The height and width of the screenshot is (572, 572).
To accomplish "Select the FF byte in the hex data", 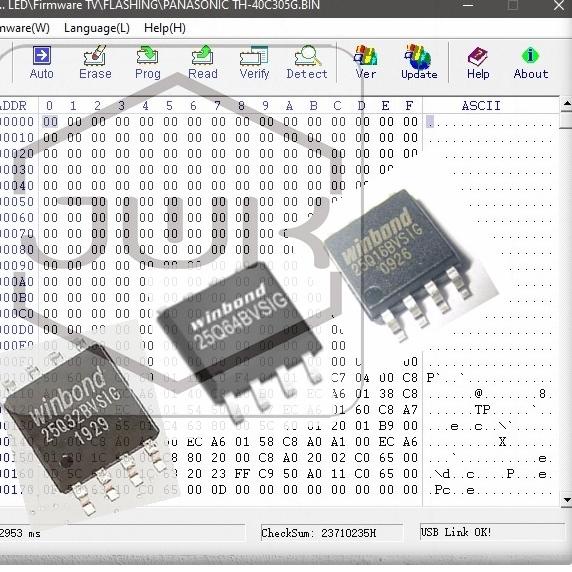I will click(x=242, y=474).
